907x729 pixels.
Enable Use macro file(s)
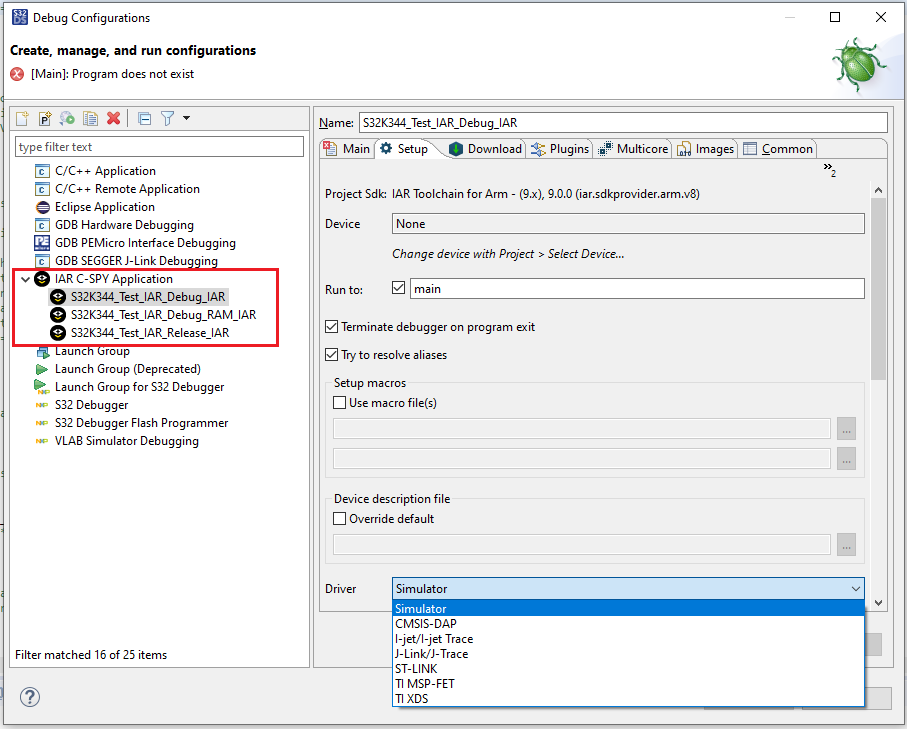tap(339, 402)
